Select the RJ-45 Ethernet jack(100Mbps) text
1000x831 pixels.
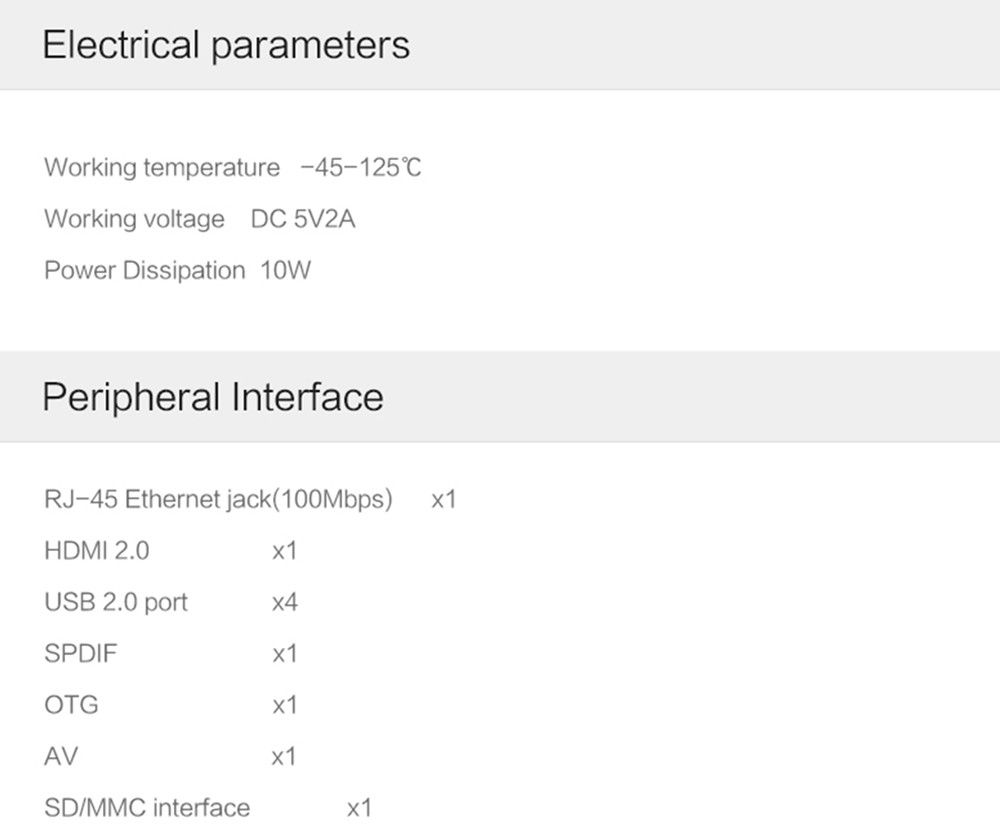pyautogui.click(x=218, y=499)
